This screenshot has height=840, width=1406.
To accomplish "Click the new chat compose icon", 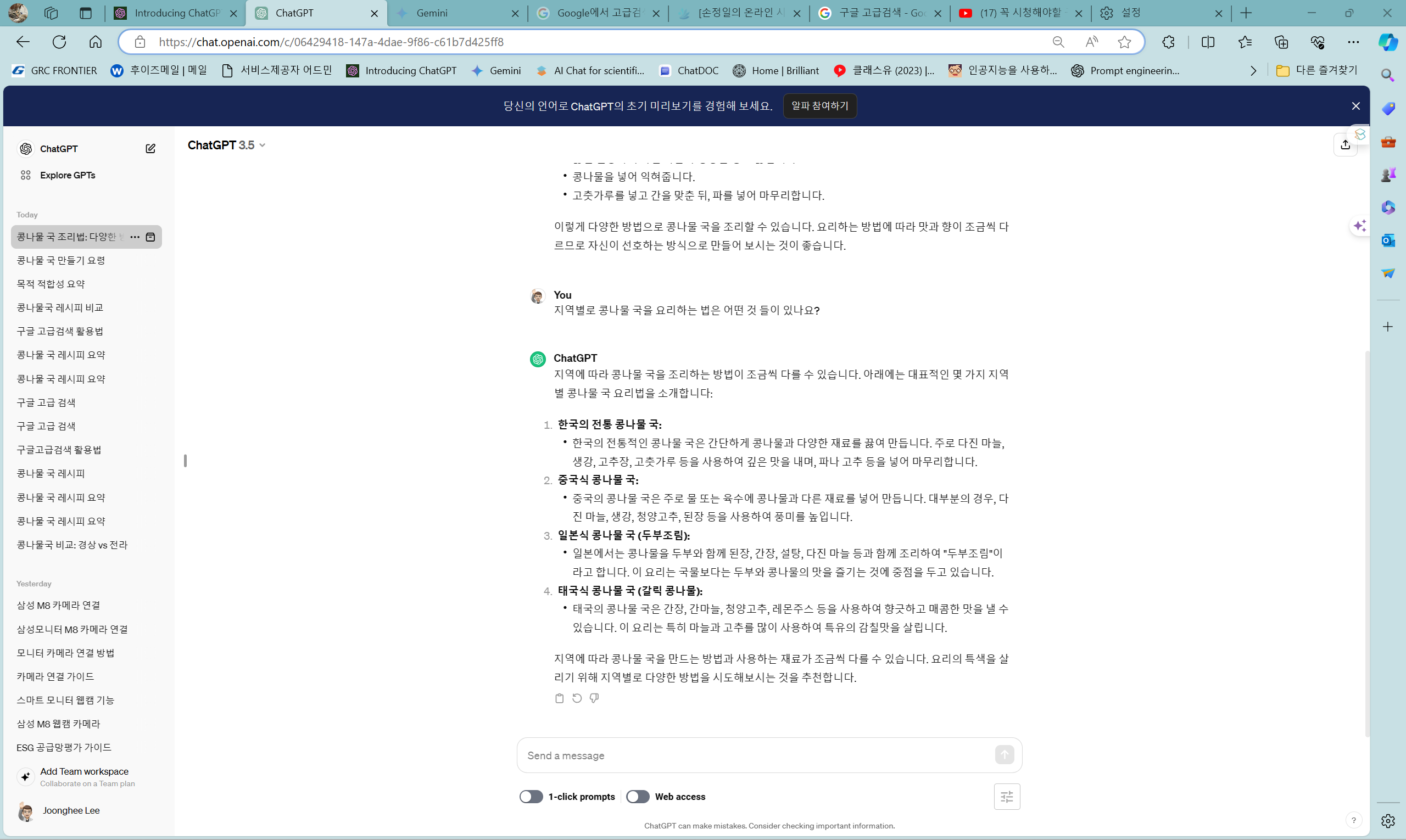I will point(150,148).
